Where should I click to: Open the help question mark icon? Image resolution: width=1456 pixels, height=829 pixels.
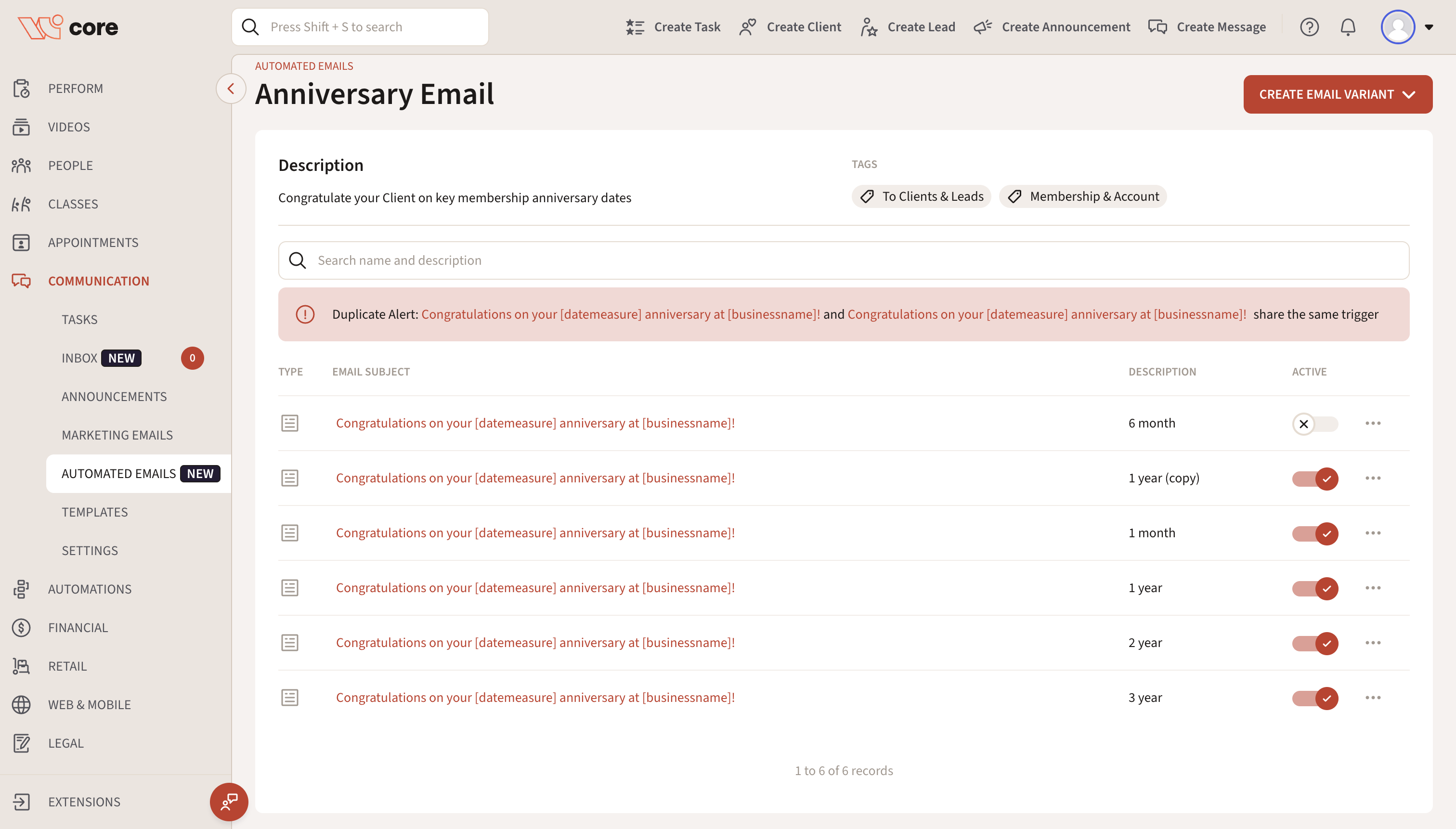pos(1309,27)
